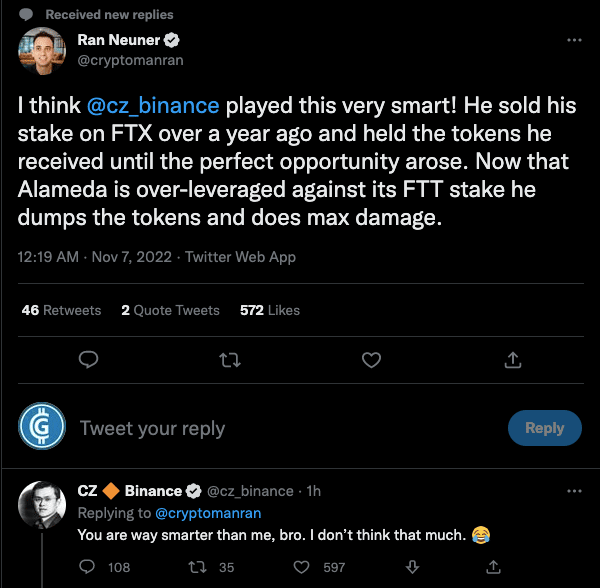The image size is (600, 588).
Task: Downvote CZ Binance's reply
Action: (411, 567)
